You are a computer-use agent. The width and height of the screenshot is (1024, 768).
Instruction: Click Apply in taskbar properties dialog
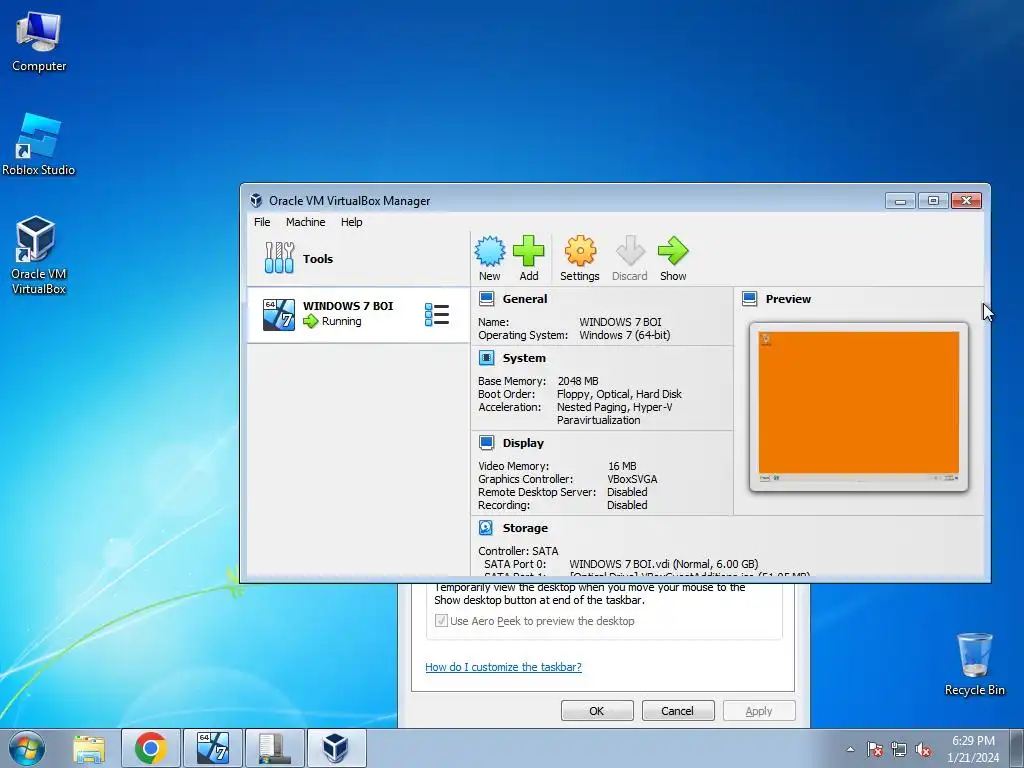(x=759, y=711)
